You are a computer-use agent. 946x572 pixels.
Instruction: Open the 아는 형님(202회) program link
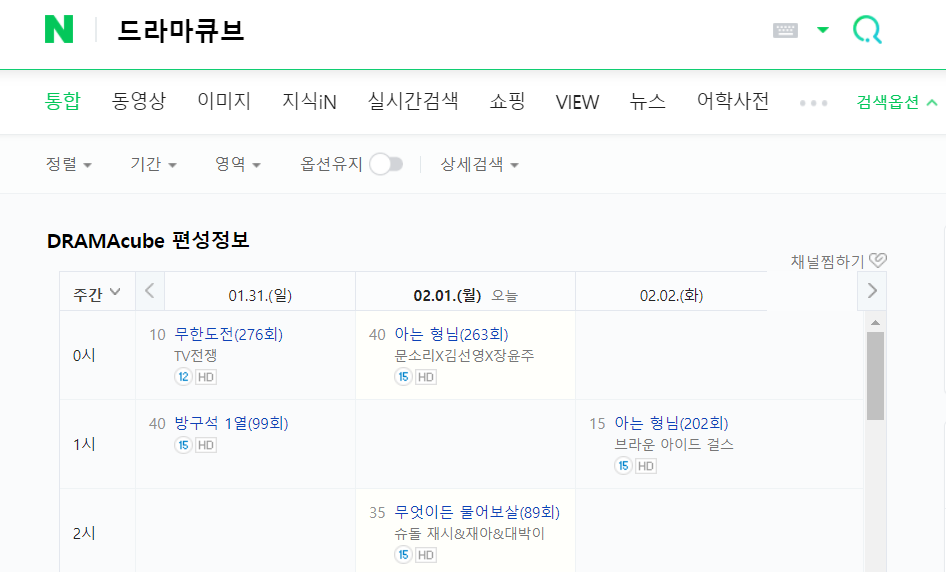[x=671, y=424]
